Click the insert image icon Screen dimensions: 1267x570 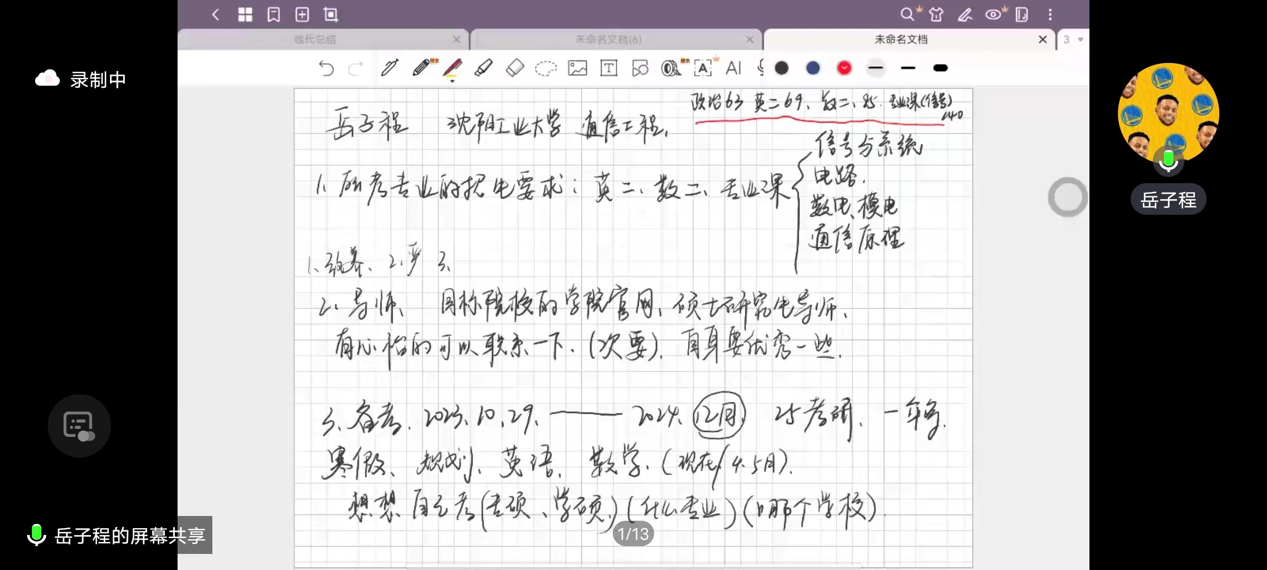click(x=577, y=68)
